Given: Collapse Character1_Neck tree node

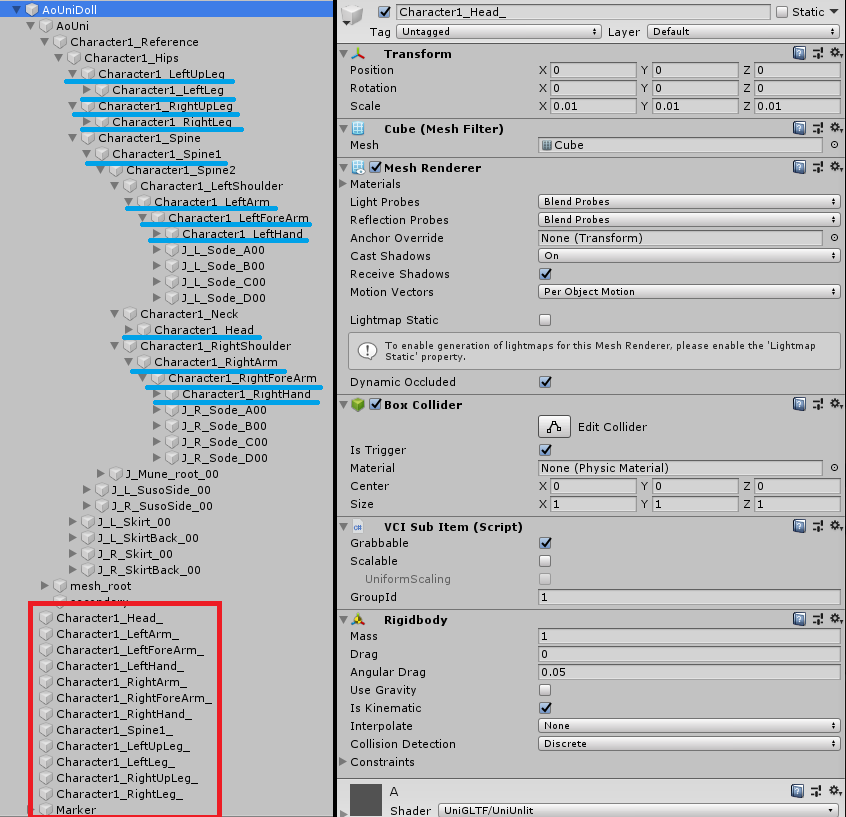Looking at the screenshot, I should click(x=114, y=314).
